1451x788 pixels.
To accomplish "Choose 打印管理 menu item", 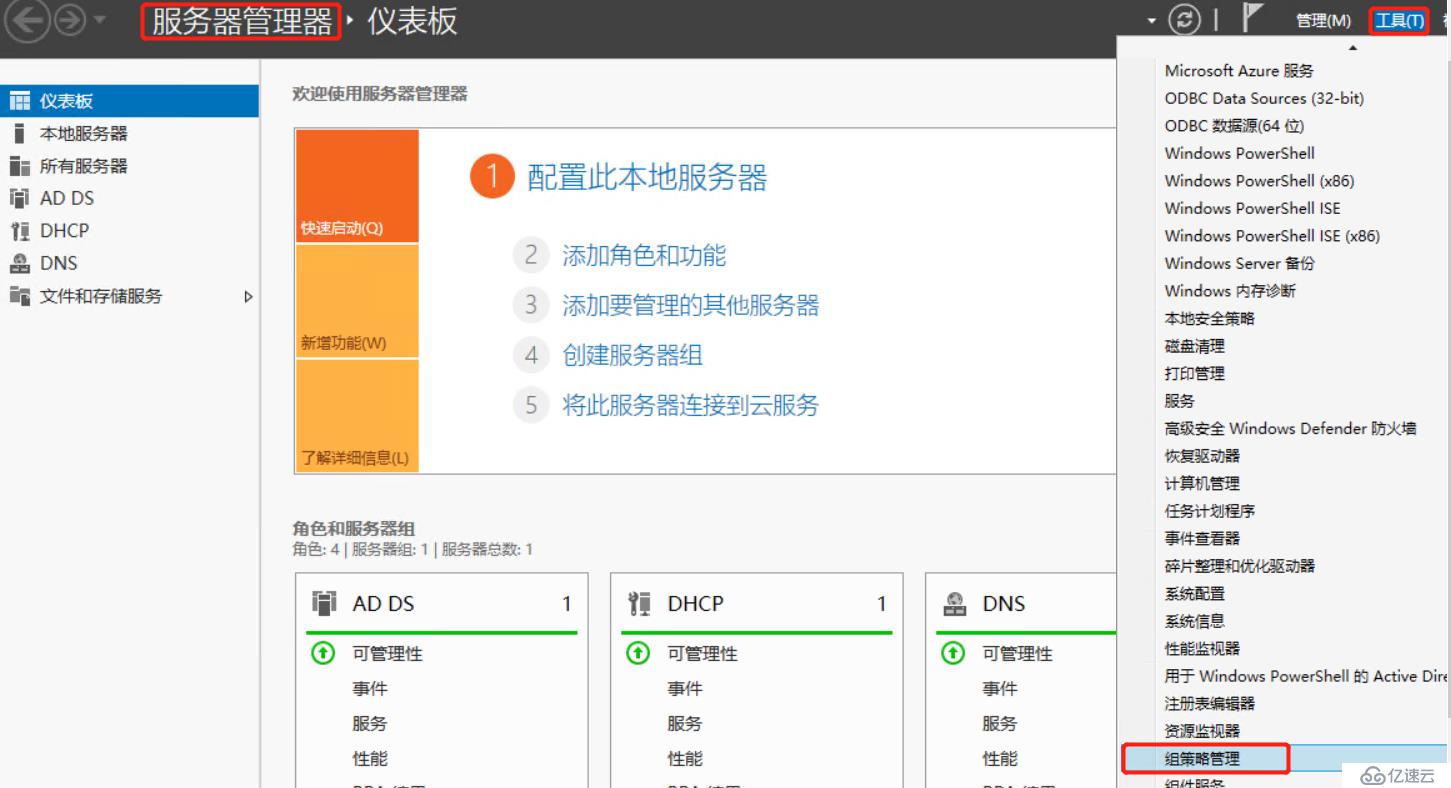I will coord(1195,373).
